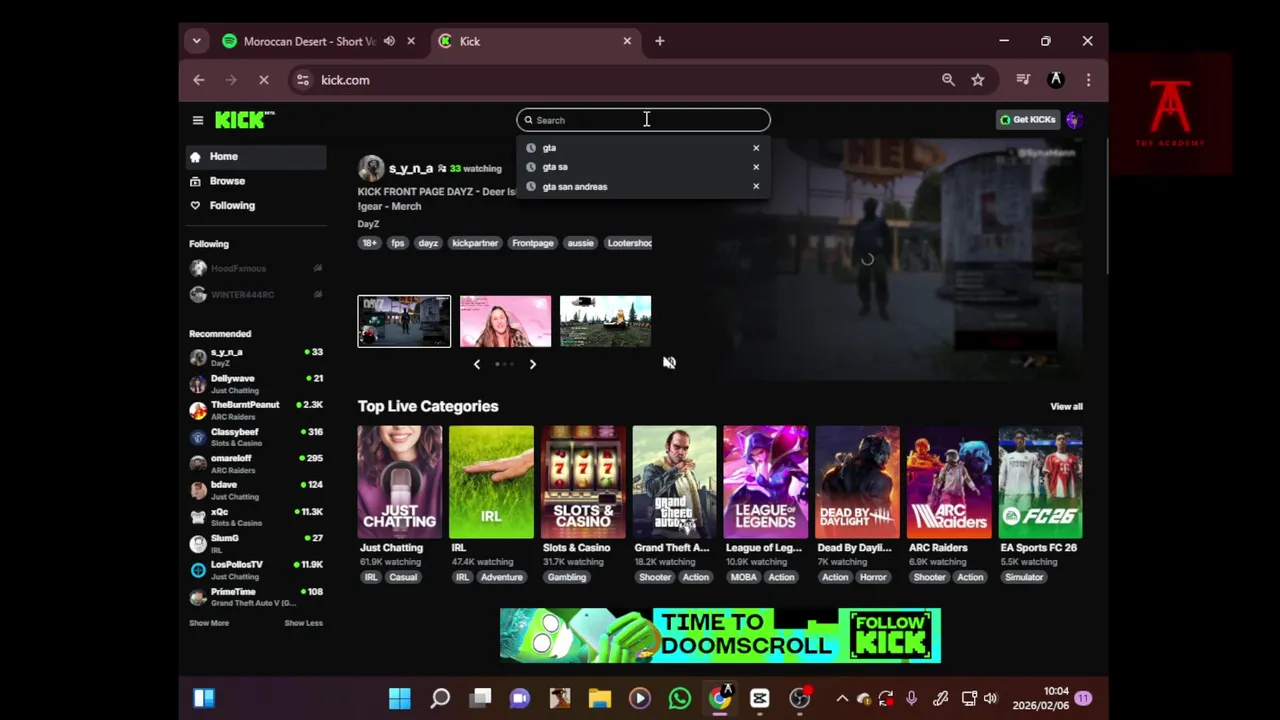Screen dimensions: 1280x720
Task: Open the Kick hamburger sidebar menu
Action: coord(198,120)
